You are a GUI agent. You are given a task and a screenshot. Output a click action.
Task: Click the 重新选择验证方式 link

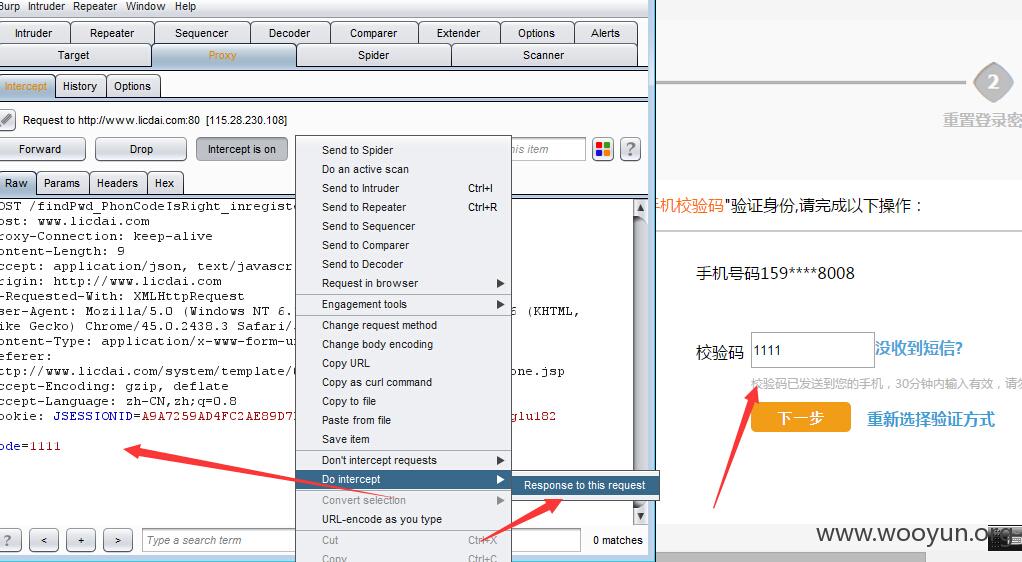[931, 419]
